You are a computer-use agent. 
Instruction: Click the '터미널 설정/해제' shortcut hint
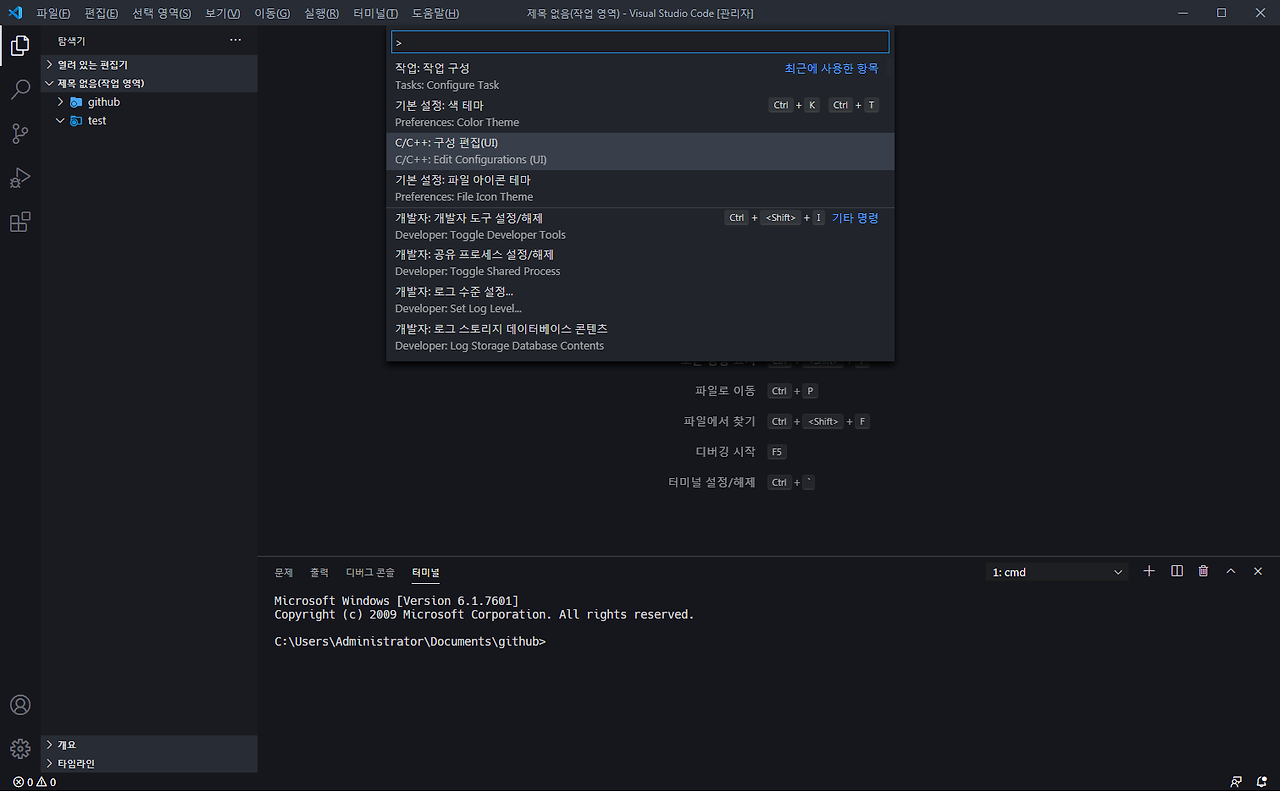click(712, 482)
